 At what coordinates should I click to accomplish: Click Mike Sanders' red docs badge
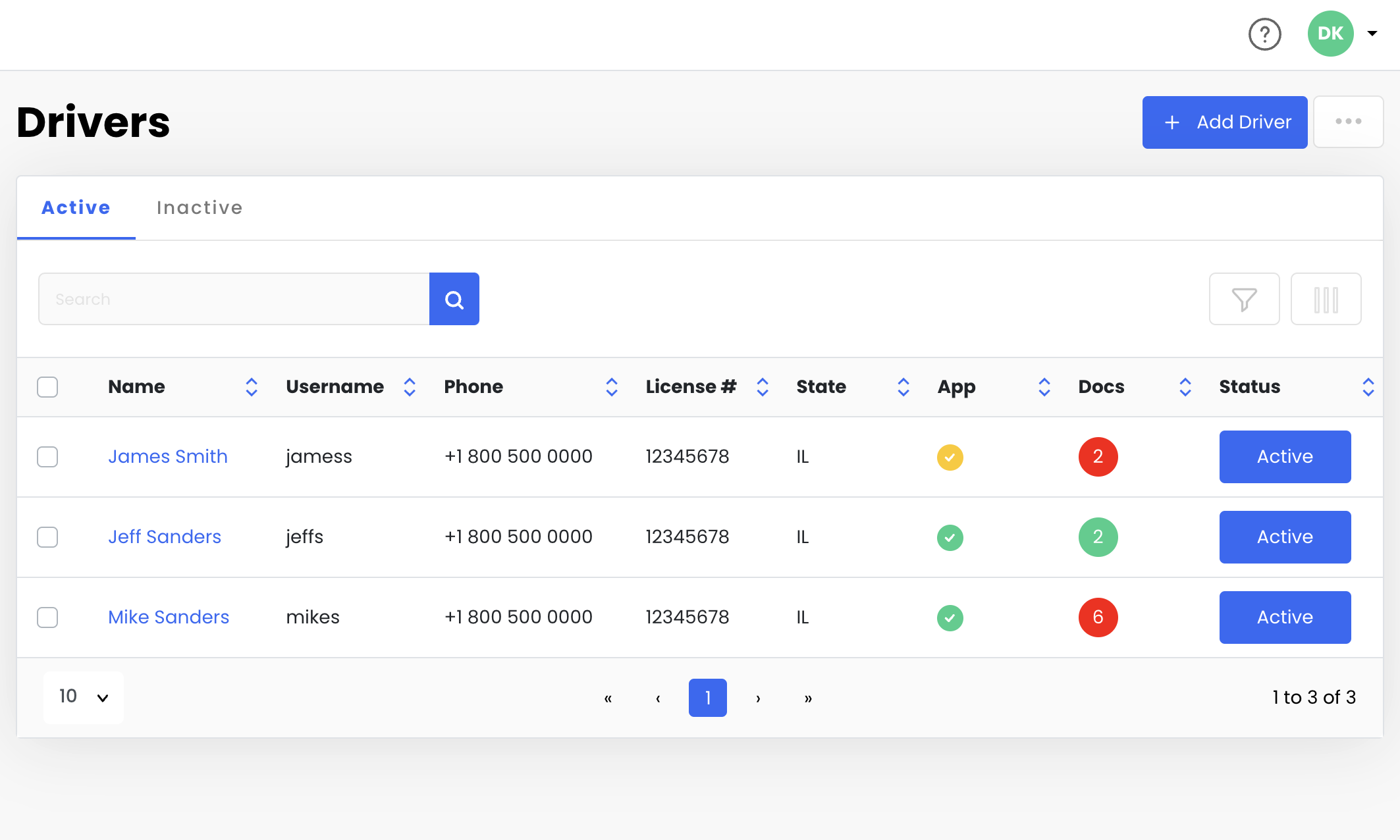[1098, 617]
